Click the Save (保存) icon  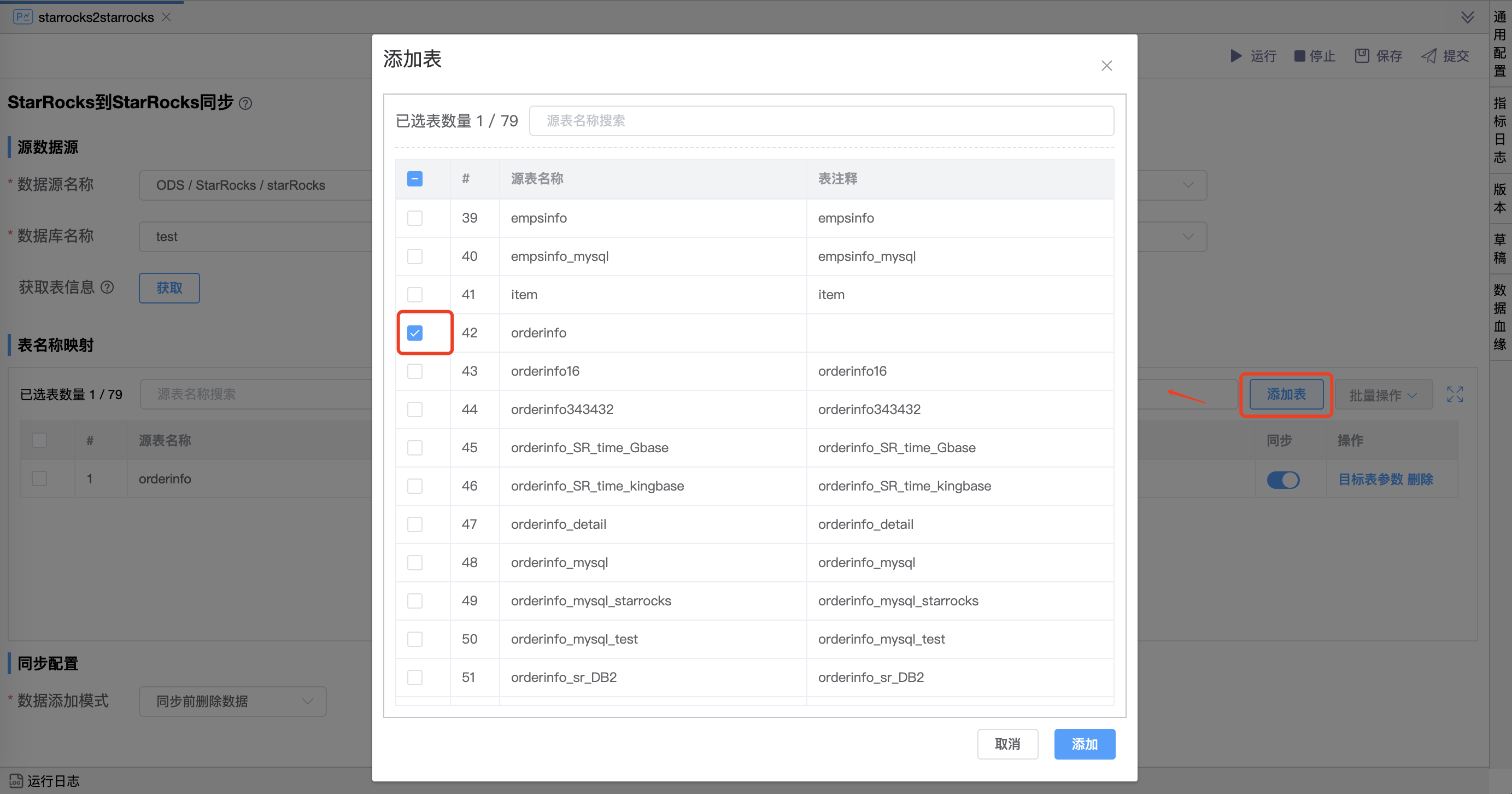tap(1362, 56)
